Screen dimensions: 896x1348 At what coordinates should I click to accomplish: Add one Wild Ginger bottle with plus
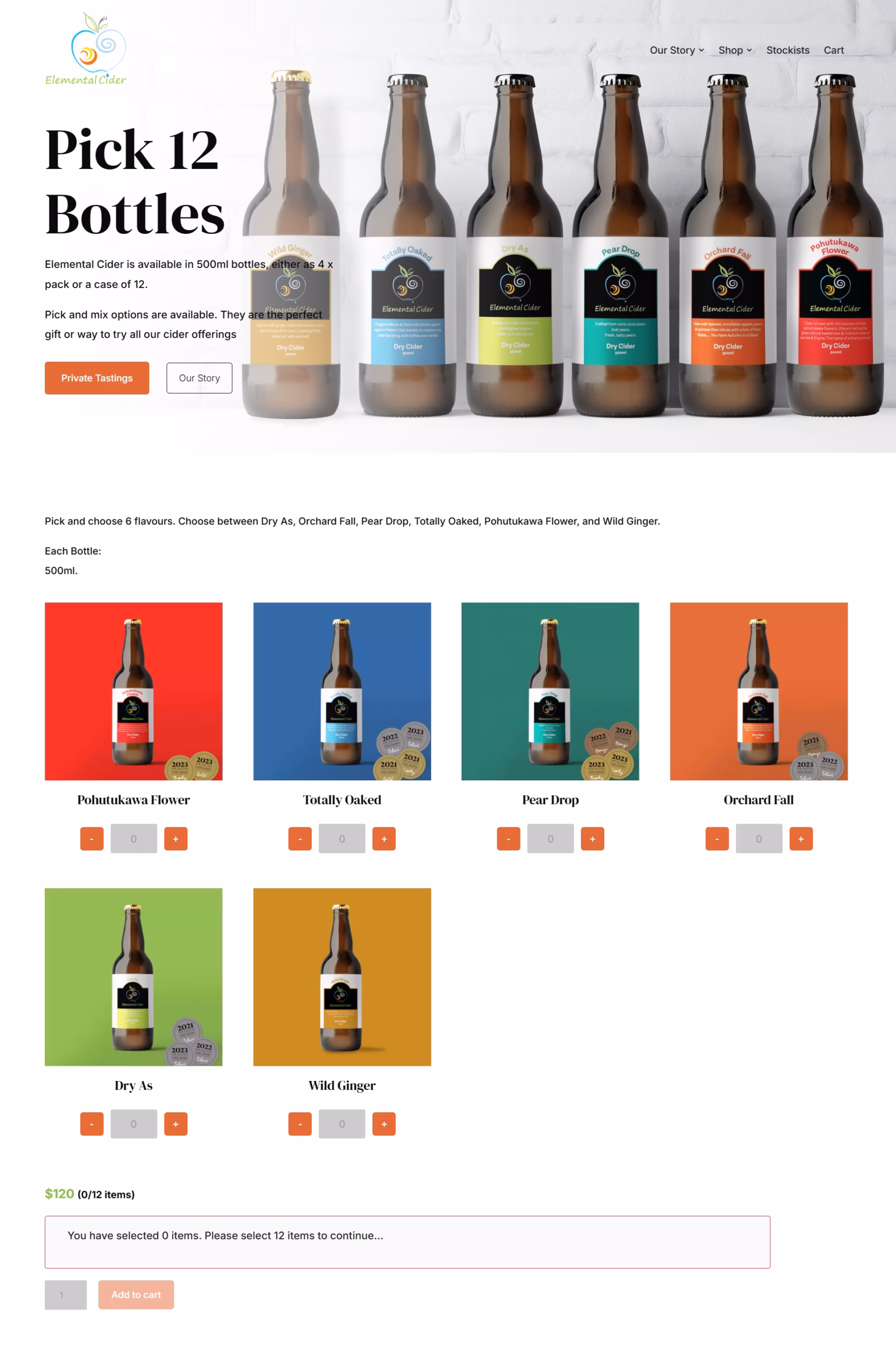384,1124
